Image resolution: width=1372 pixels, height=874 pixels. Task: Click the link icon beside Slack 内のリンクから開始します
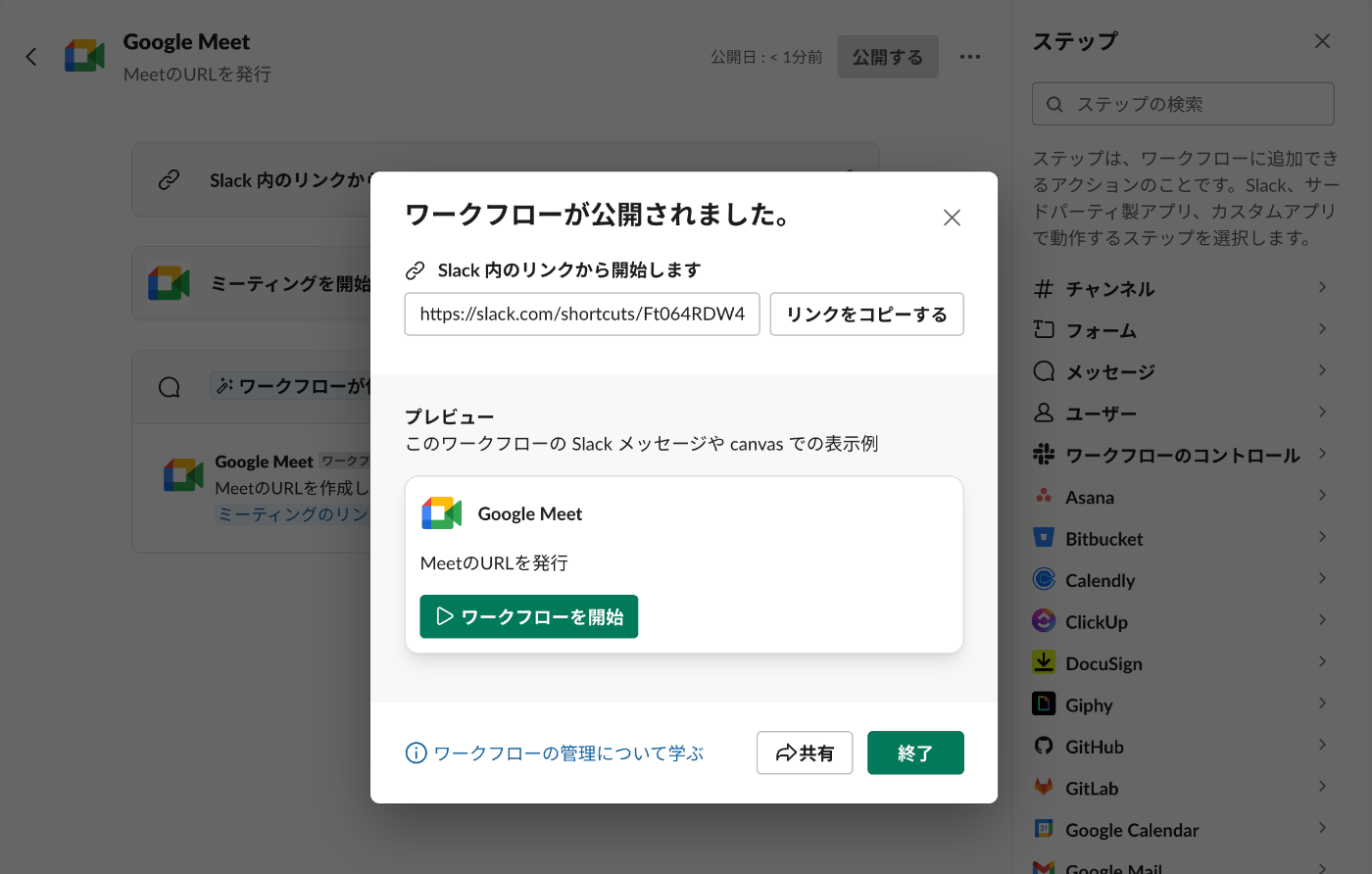pos(416,270)
